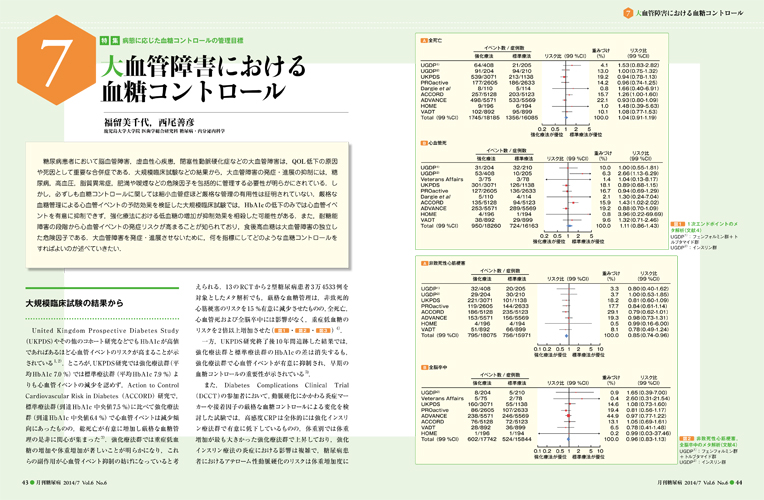
Task: Click the panel label 心血管死
Action: 438,143
